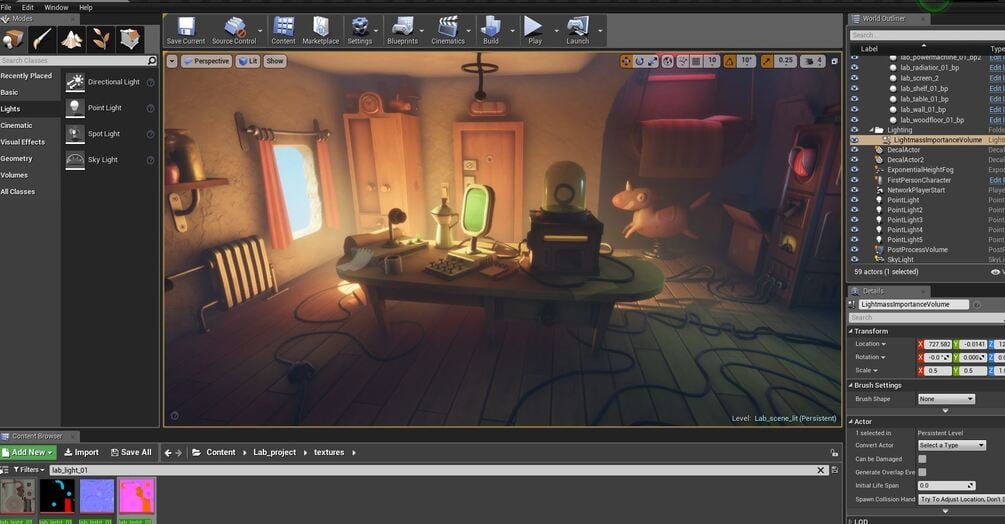Image resolution: width=1005 pixels, height=524 pixels.
Task: Select FirstPersonCharacter in World Outliner
Action: pyautogui.click(x=918, y=180)
